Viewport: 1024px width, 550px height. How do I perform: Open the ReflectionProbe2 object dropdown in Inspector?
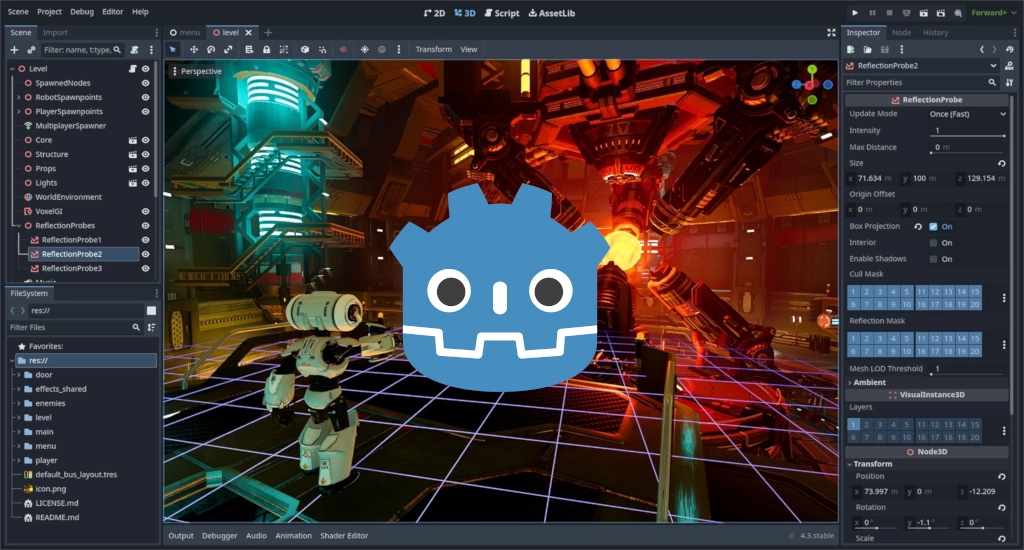click(922, 66)
